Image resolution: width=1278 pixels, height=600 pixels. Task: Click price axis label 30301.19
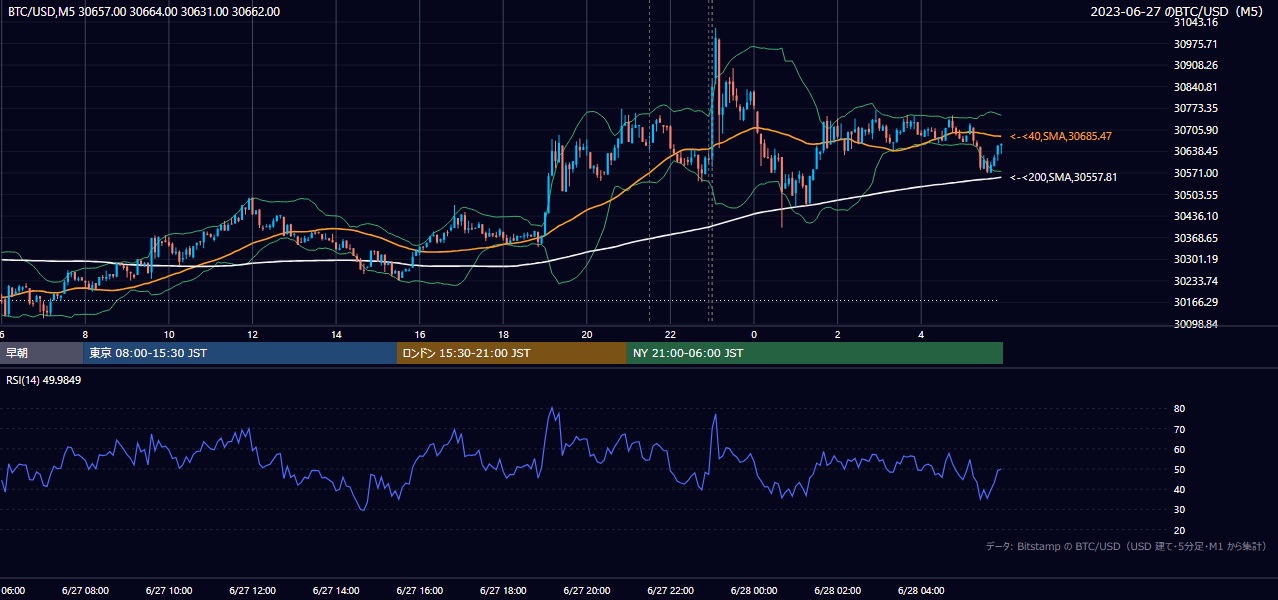click(x=1196, y=259)
